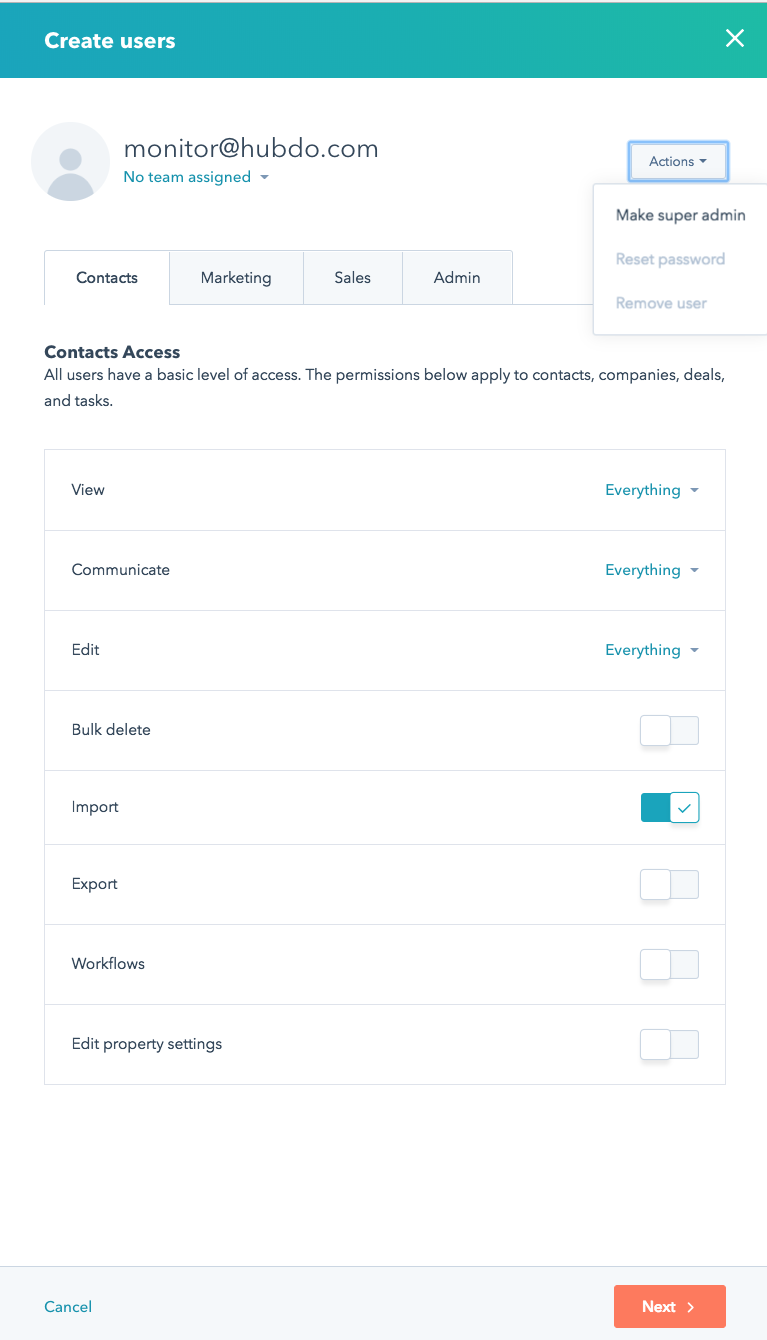Click the Cancel link

68,1307
